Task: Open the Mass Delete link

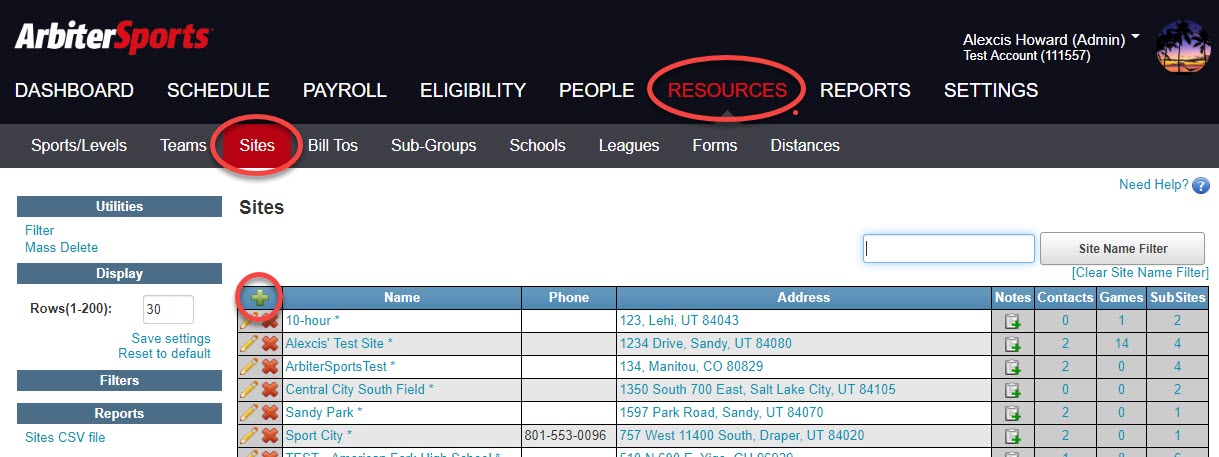Action: click(x=62, y=247)
